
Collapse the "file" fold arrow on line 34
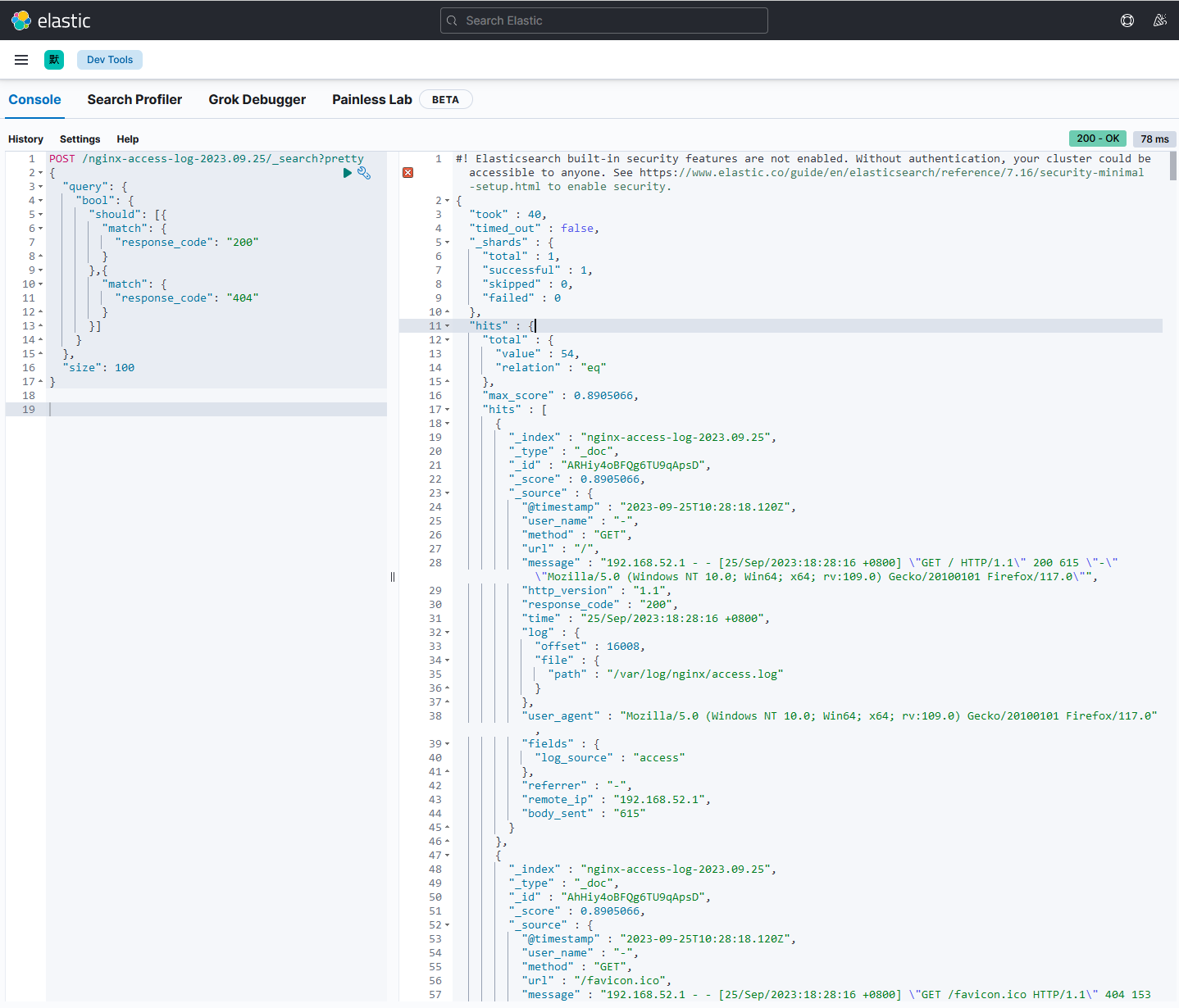point(448,661)
